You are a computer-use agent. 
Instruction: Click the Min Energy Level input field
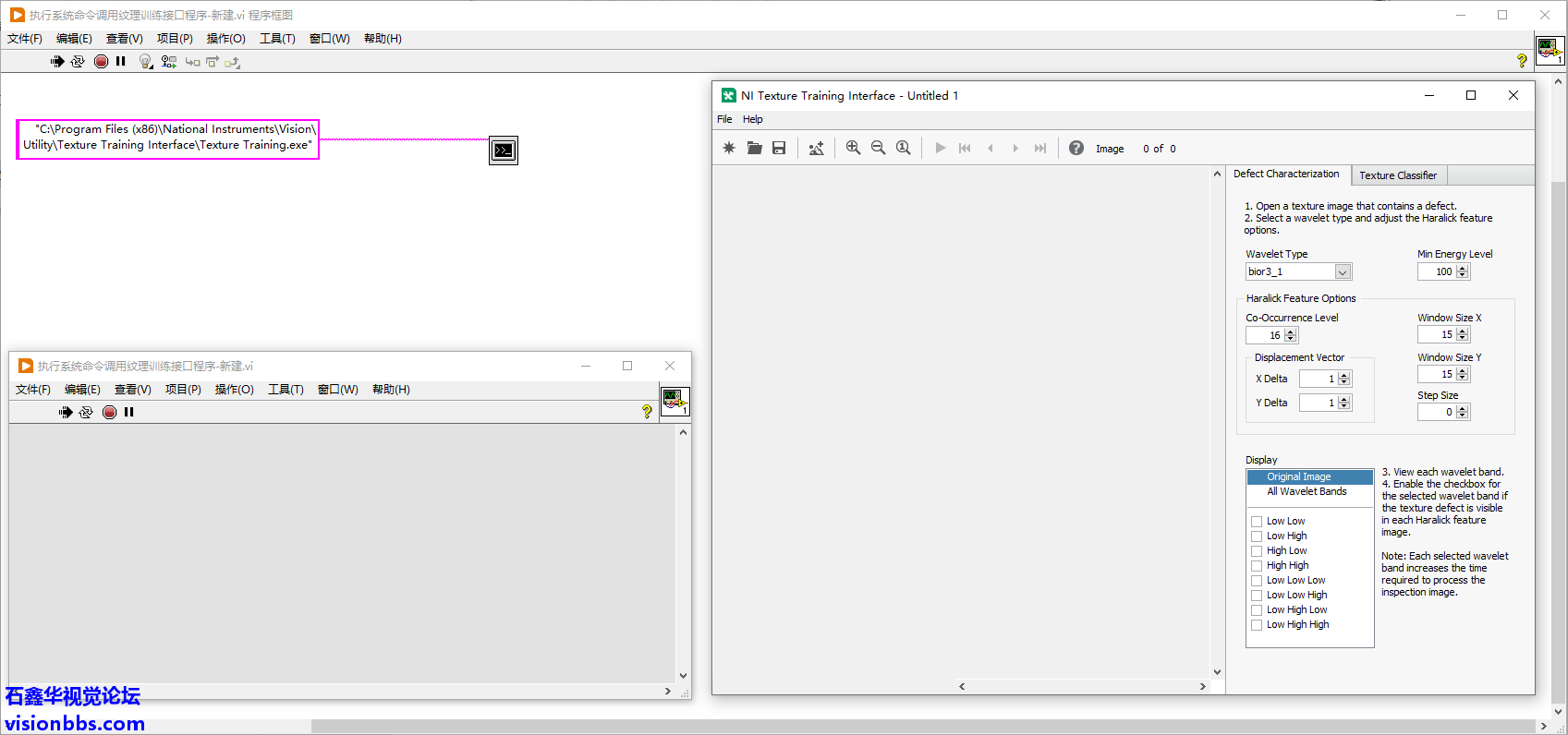(x=1437, y=271)
